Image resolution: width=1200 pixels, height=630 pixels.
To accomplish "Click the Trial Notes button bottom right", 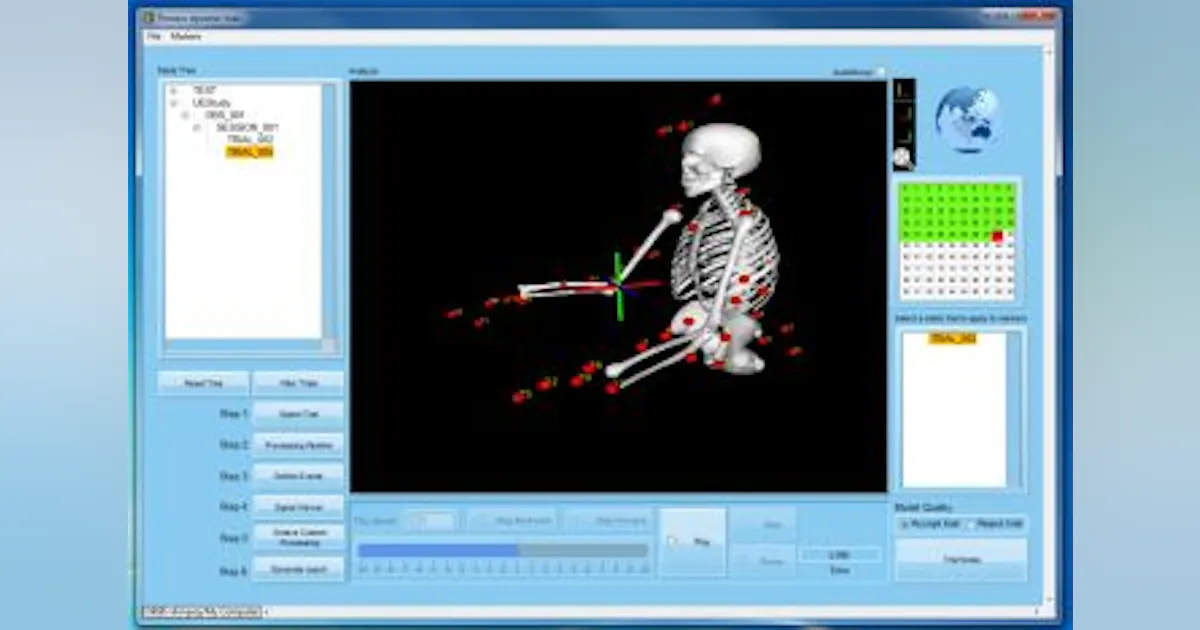I will point(961,558).
